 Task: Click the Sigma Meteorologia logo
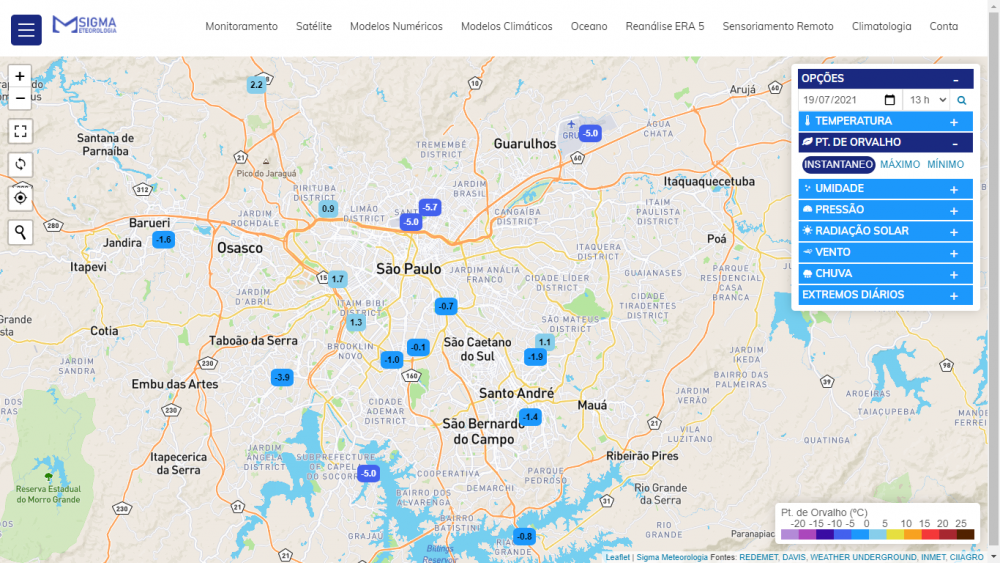85,24
